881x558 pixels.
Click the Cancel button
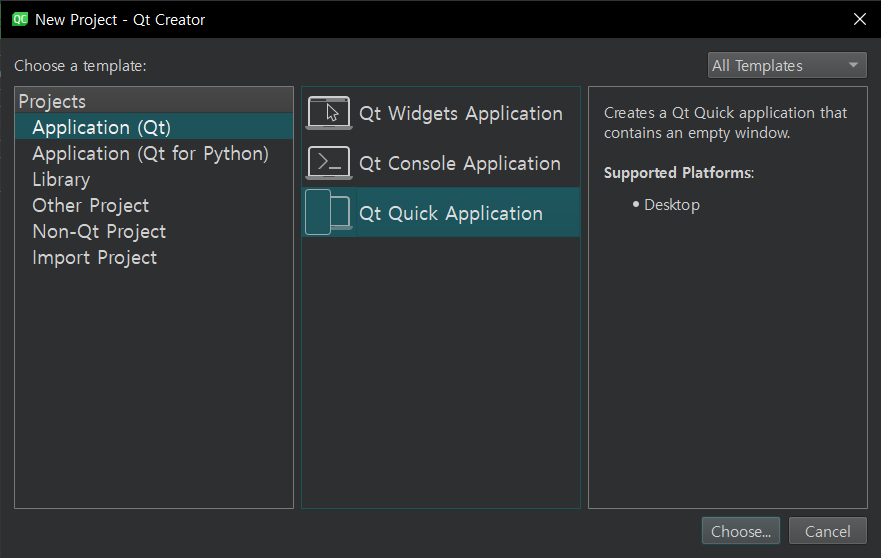click(828, 531)
